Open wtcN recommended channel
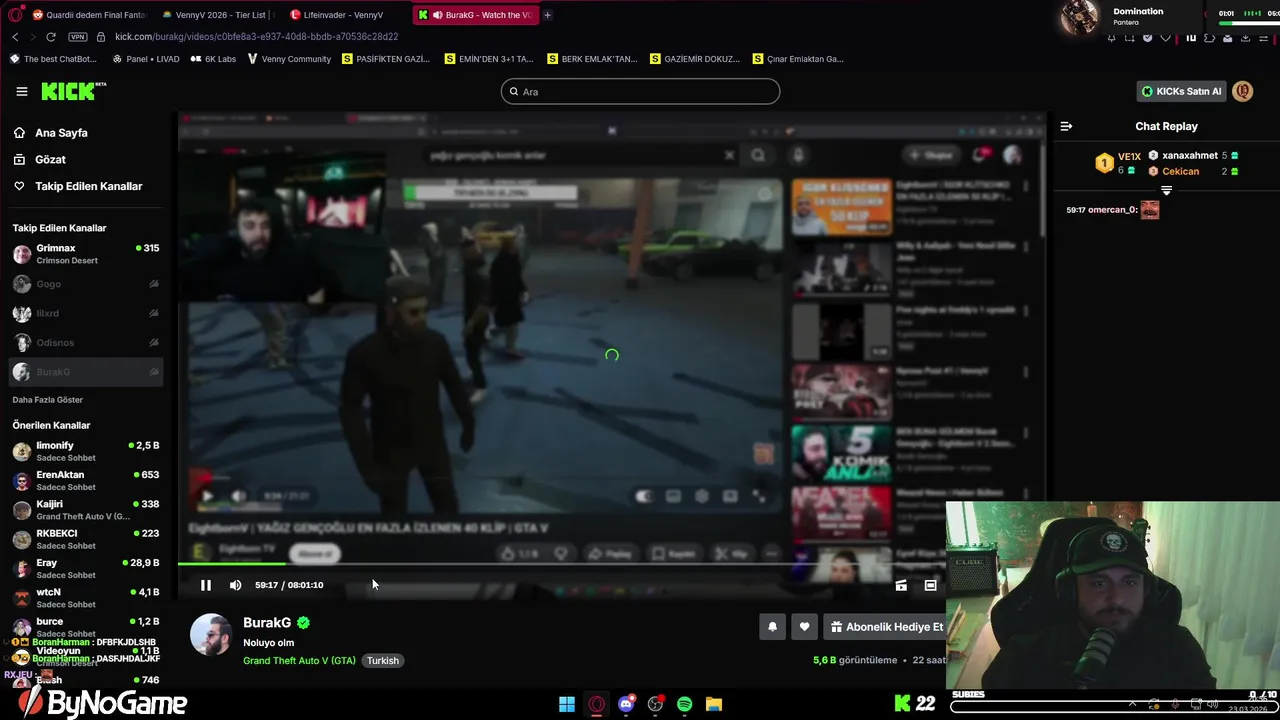The image size is (1280, 720). click(85, 598)
